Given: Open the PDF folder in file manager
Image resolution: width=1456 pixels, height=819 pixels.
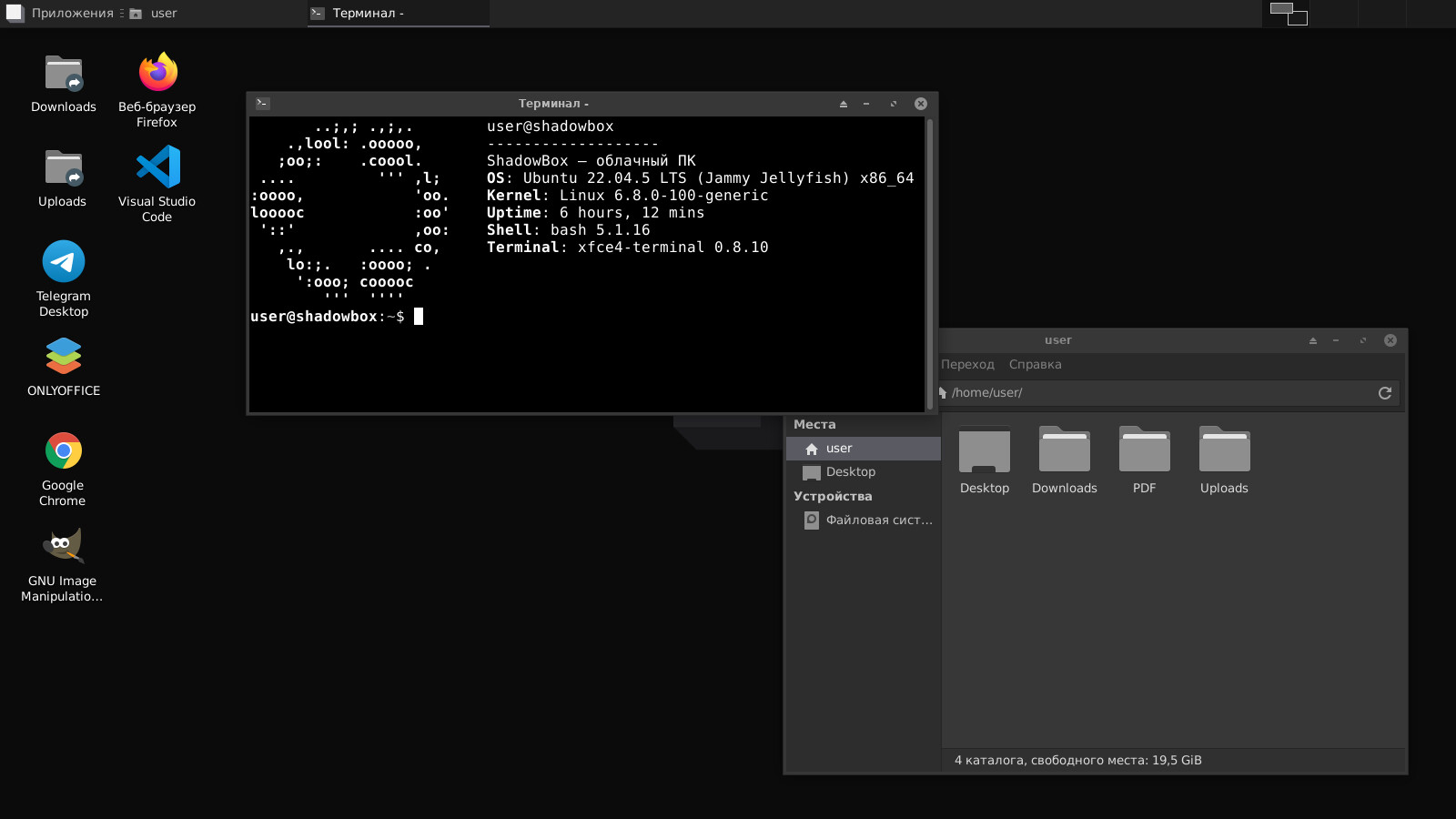Looking at the screenshot, I should (1145, 460).
